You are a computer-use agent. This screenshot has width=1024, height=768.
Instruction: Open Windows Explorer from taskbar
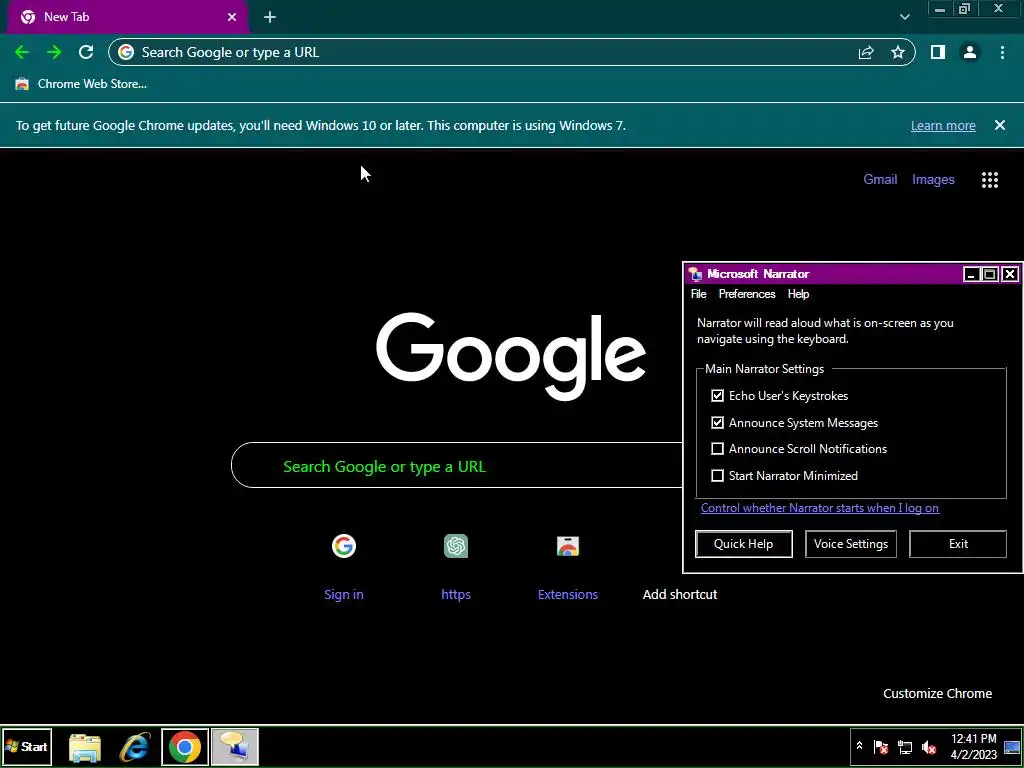click(x=85, y=748)
